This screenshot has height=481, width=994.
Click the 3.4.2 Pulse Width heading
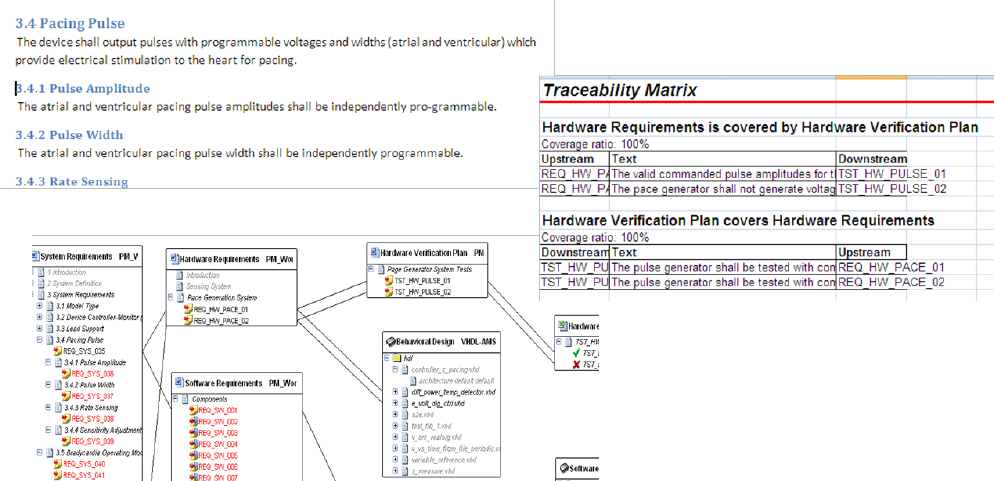tap(69, 135)
